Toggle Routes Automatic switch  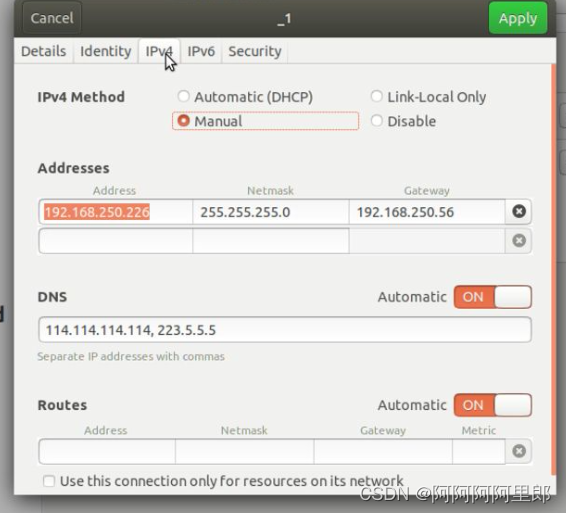[x=493, y=405]
